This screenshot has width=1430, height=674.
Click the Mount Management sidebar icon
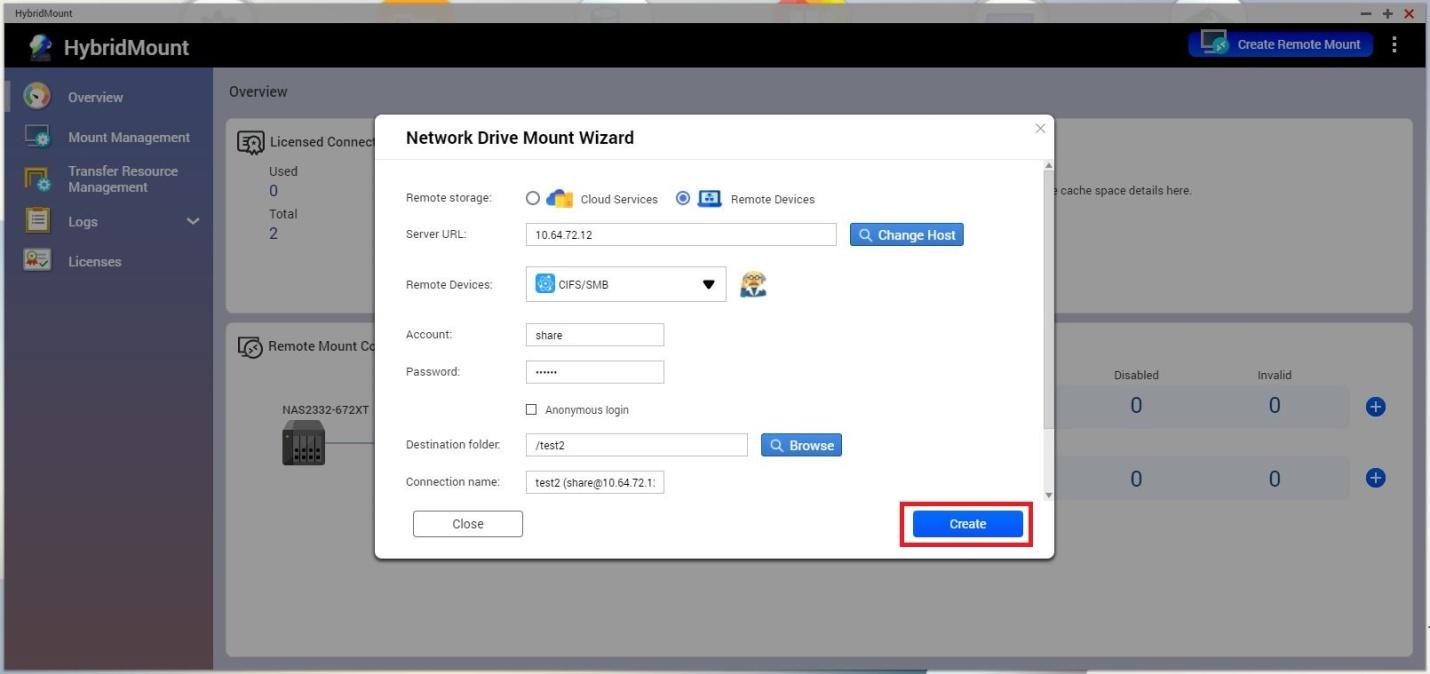(x=37, y=137)
